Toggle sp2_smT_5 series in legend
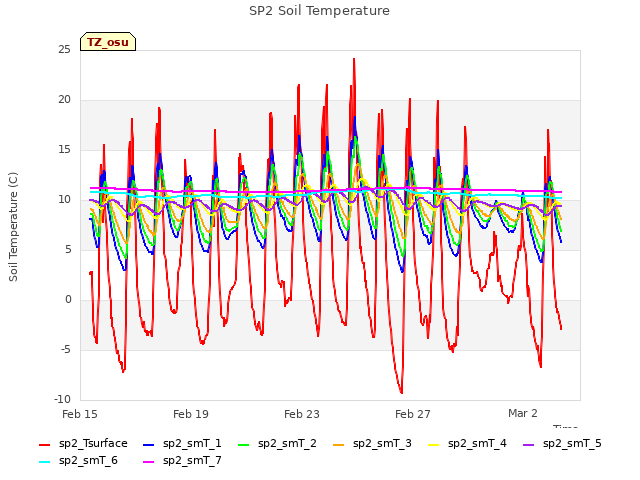 pyautogui.click(x=562, y=444)
